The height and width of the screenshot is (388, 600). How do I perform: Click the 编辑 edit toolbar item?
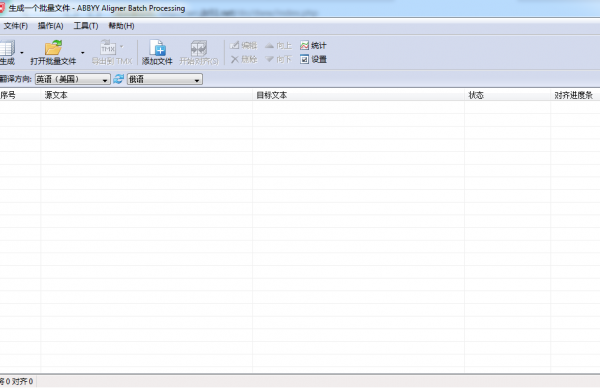coord(244,46)
